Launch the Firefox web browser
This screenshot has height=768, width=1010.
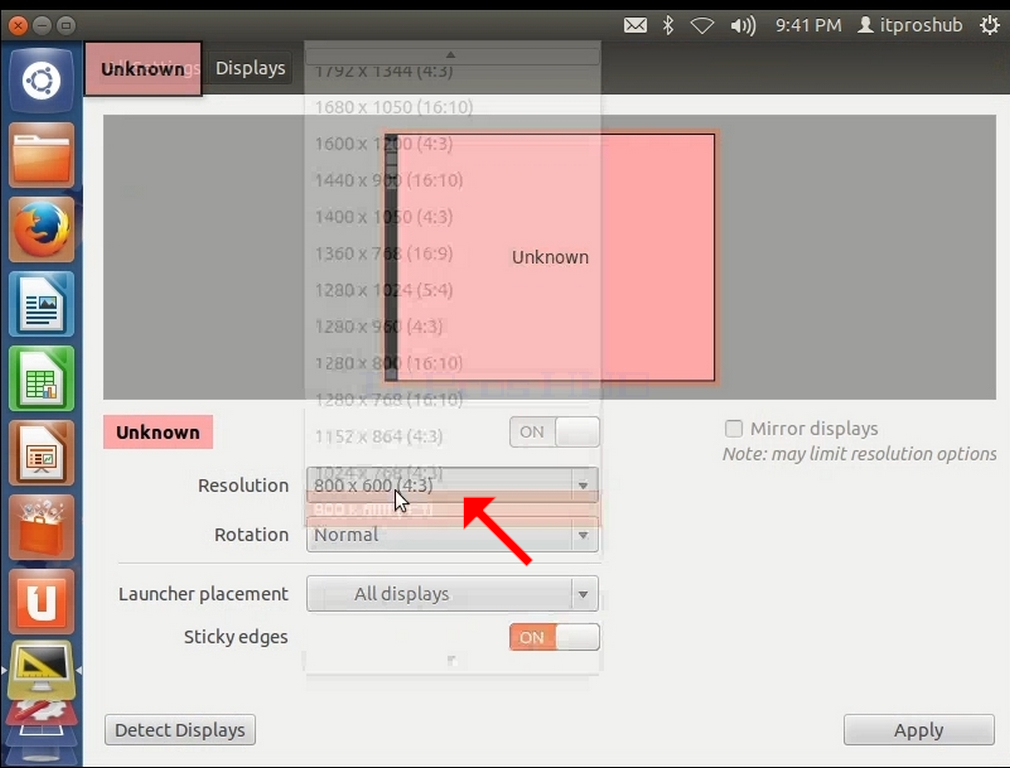41,230
